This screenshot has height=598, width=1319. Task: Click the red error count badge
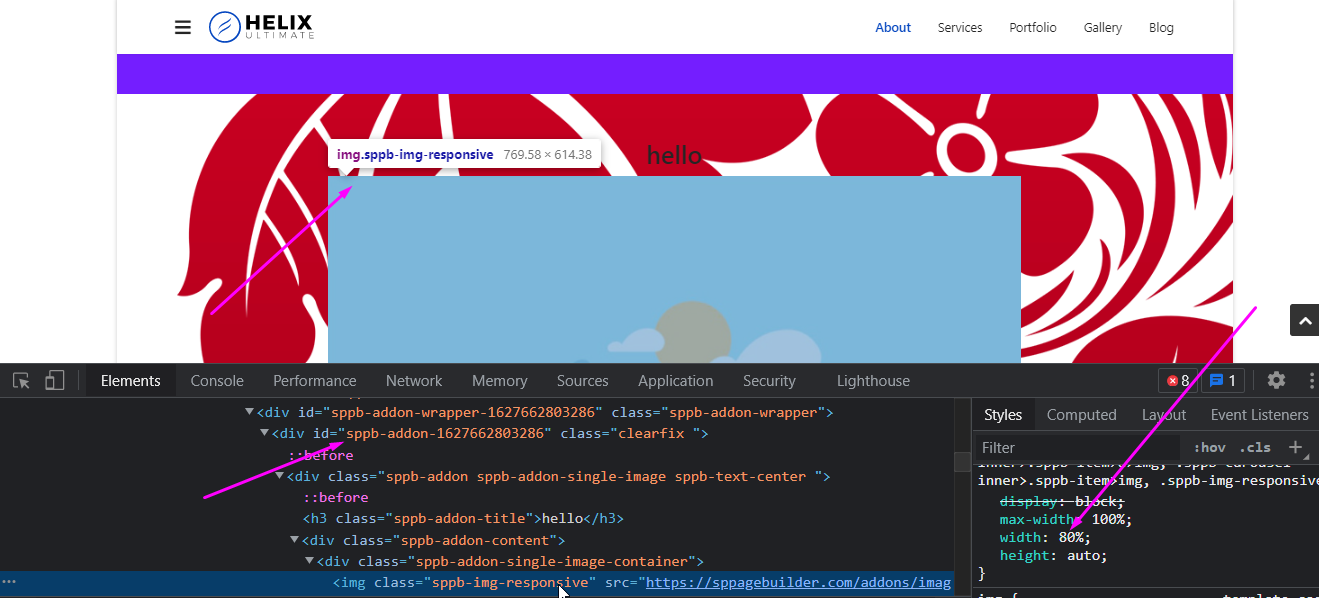(1177, 381)
